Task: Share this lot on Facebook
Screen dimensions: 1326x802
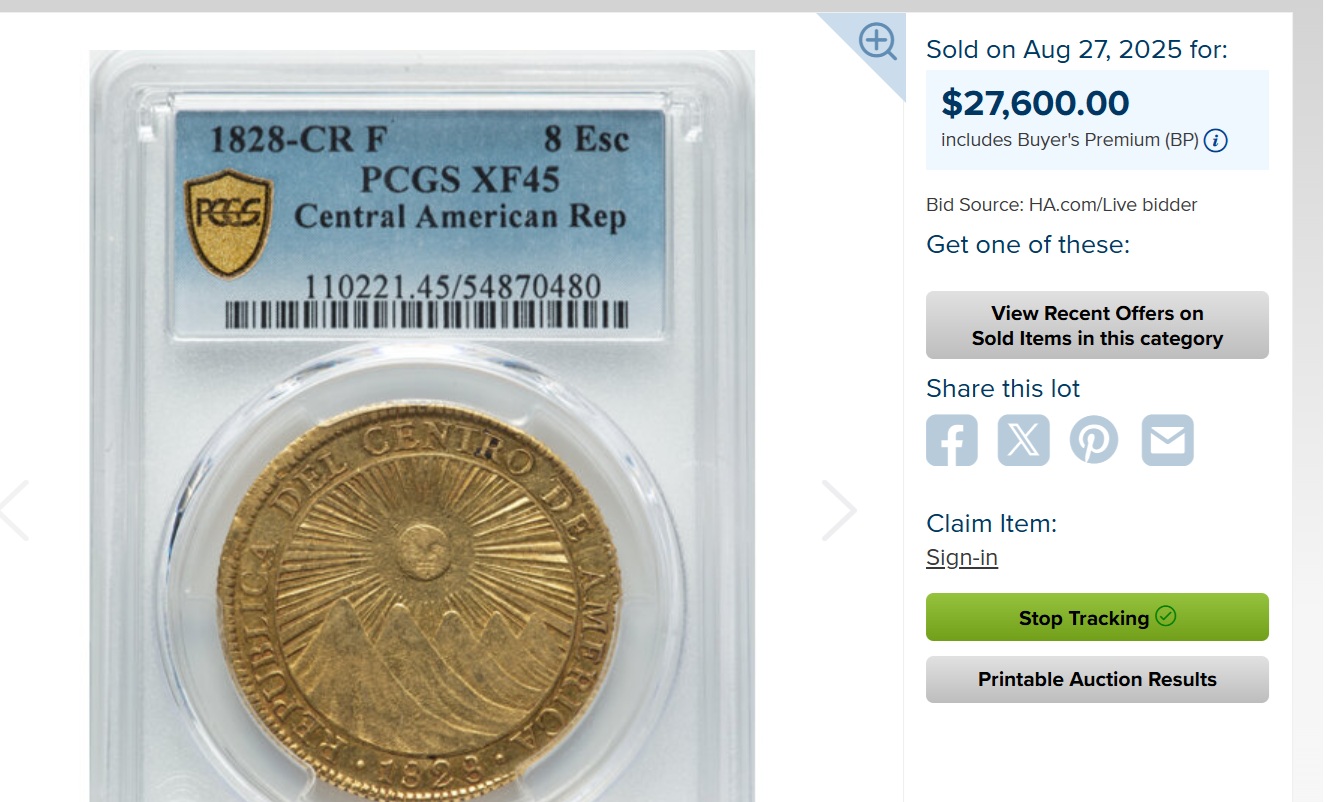Action: click(952, 440)
